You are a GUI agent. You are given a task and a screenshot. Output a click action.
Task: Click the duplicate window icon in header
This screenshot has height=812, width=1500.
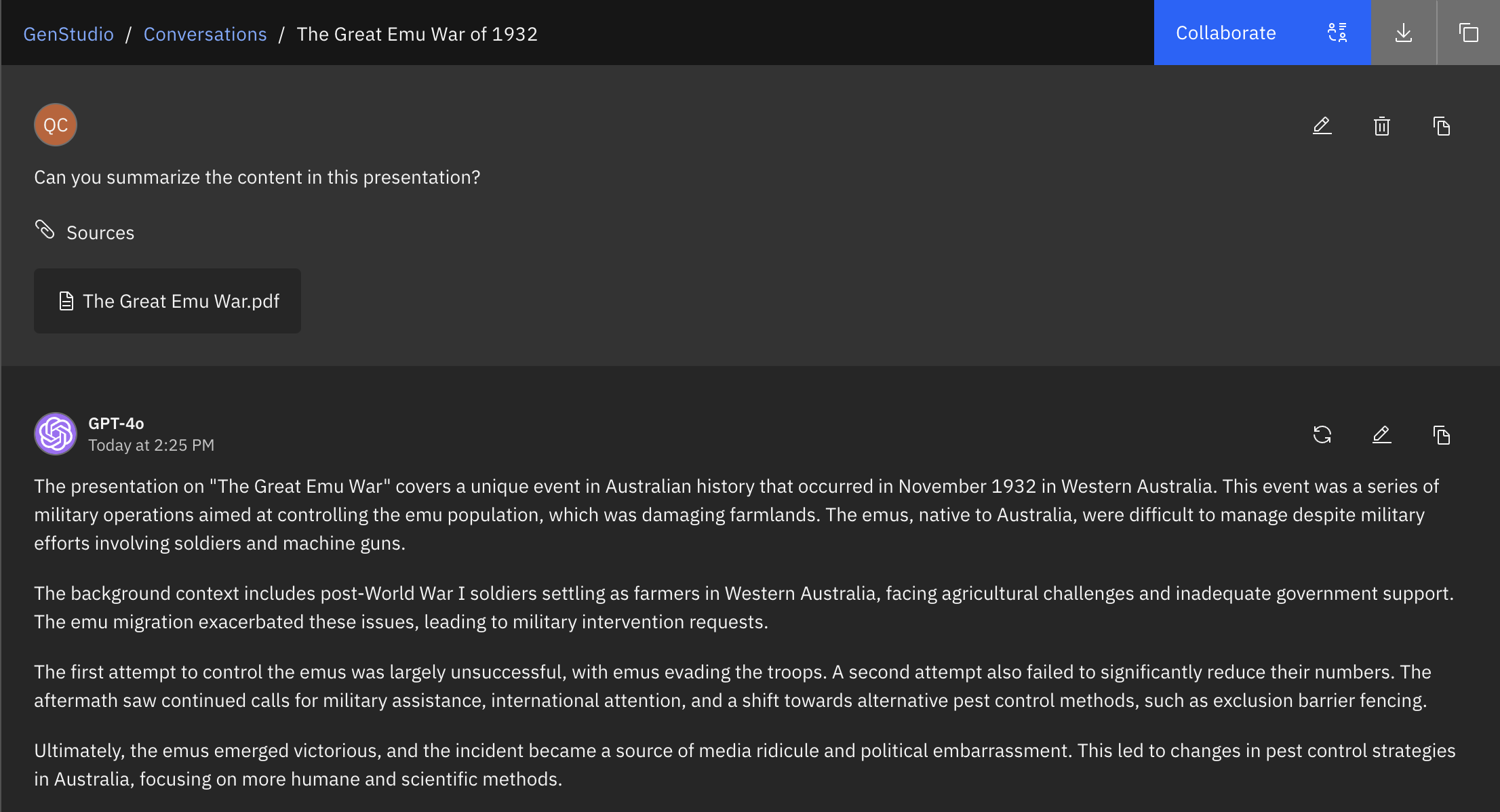(1468, 33)
